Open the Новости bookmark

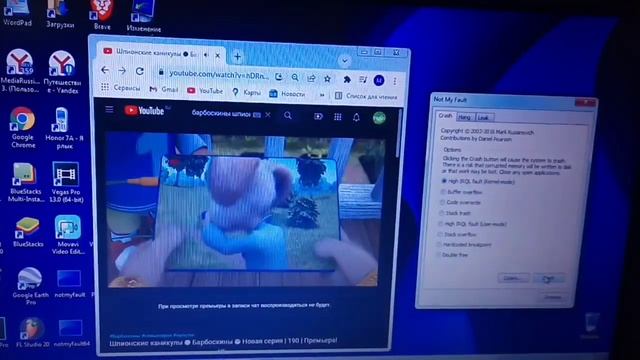(287, 93)
